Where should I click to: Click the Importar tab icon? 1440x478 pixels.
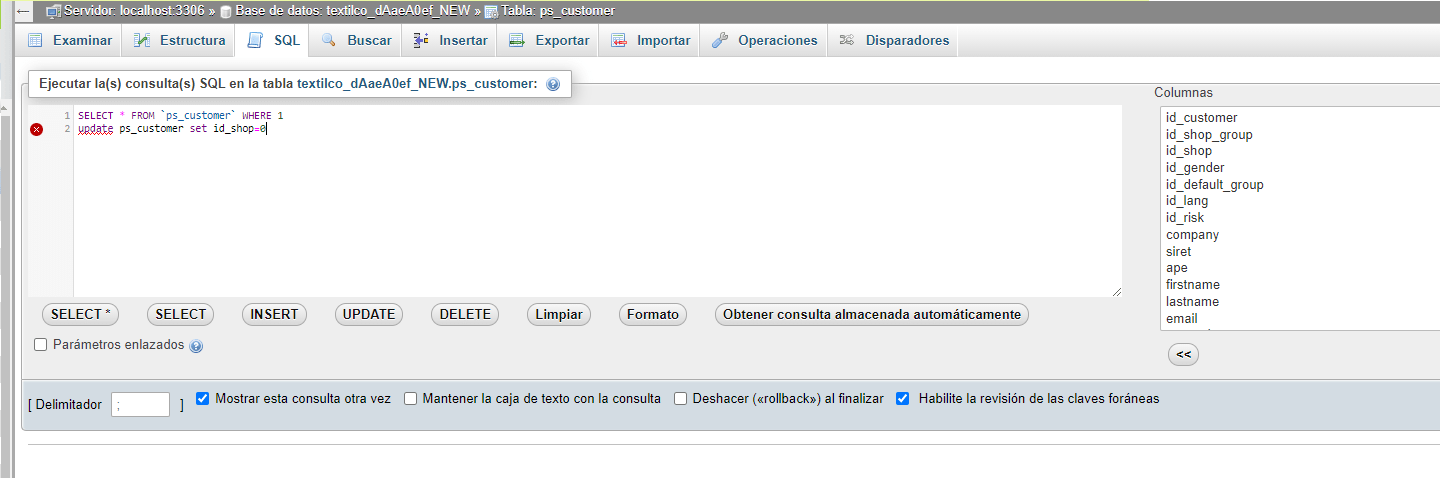619,40
